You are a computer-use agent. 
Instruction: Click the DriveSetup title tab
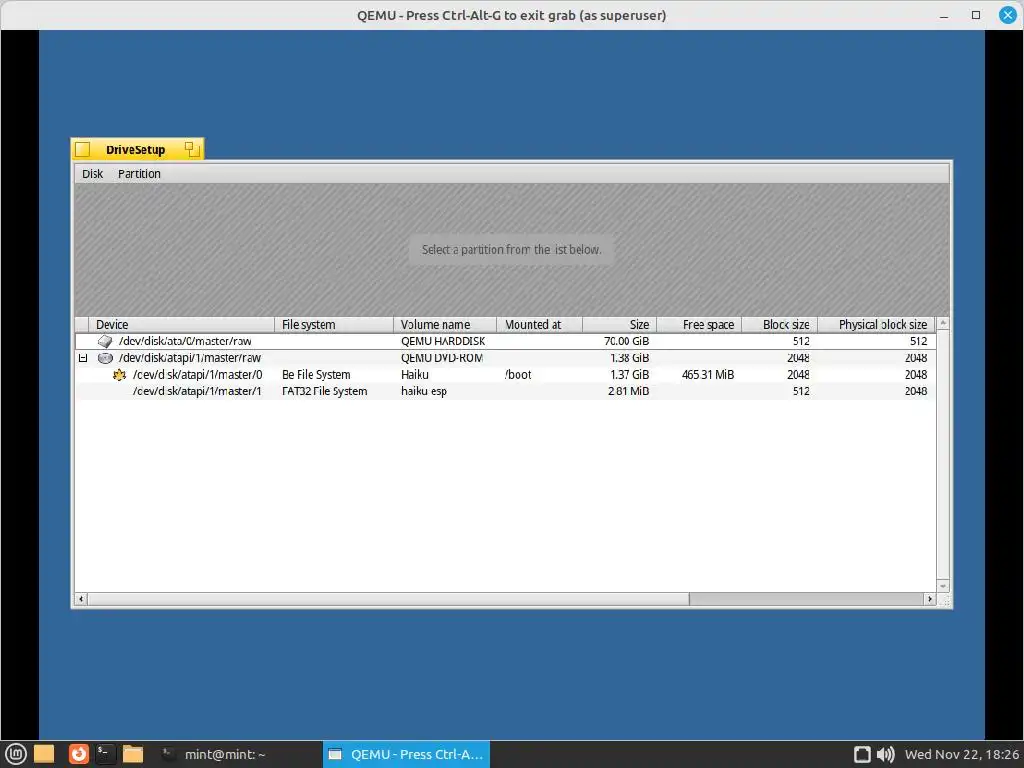pos(135,150)
